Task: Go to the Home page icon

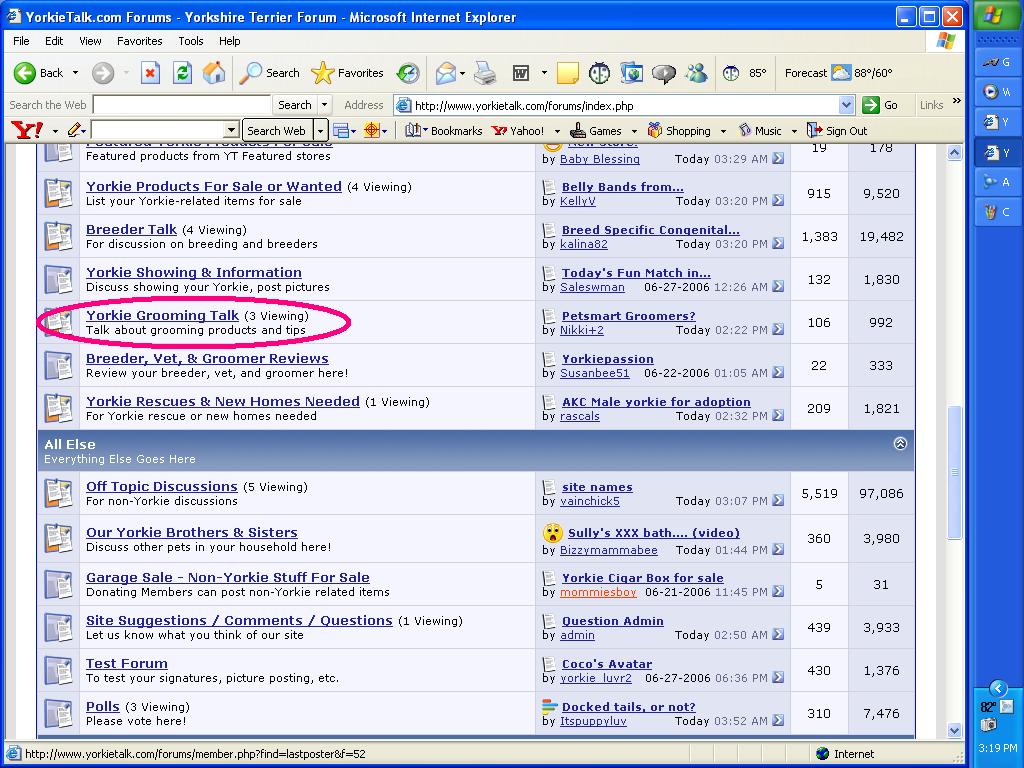Action: click(x=213, y=73)
